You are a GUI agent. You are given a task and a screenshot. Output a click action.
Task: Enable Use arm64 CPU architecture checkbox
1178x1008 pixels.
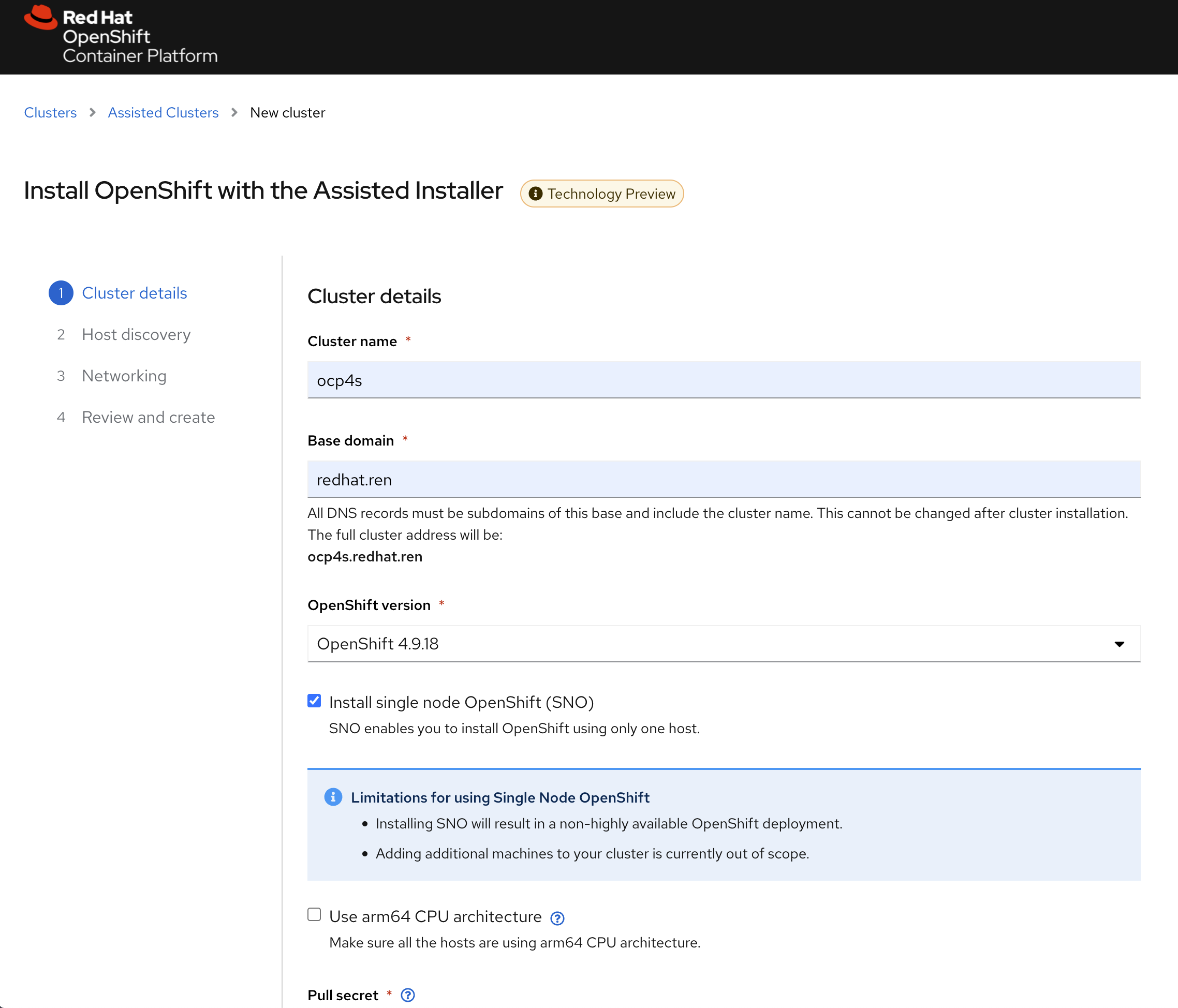[x=314, y=914]
